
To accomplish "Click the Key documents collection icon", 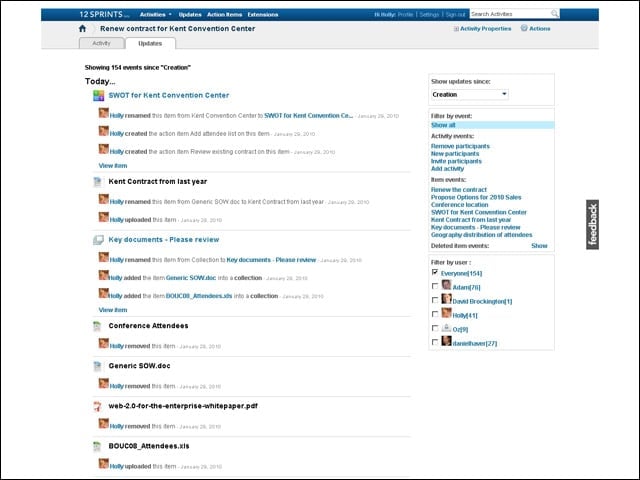I will click(98, 240).
